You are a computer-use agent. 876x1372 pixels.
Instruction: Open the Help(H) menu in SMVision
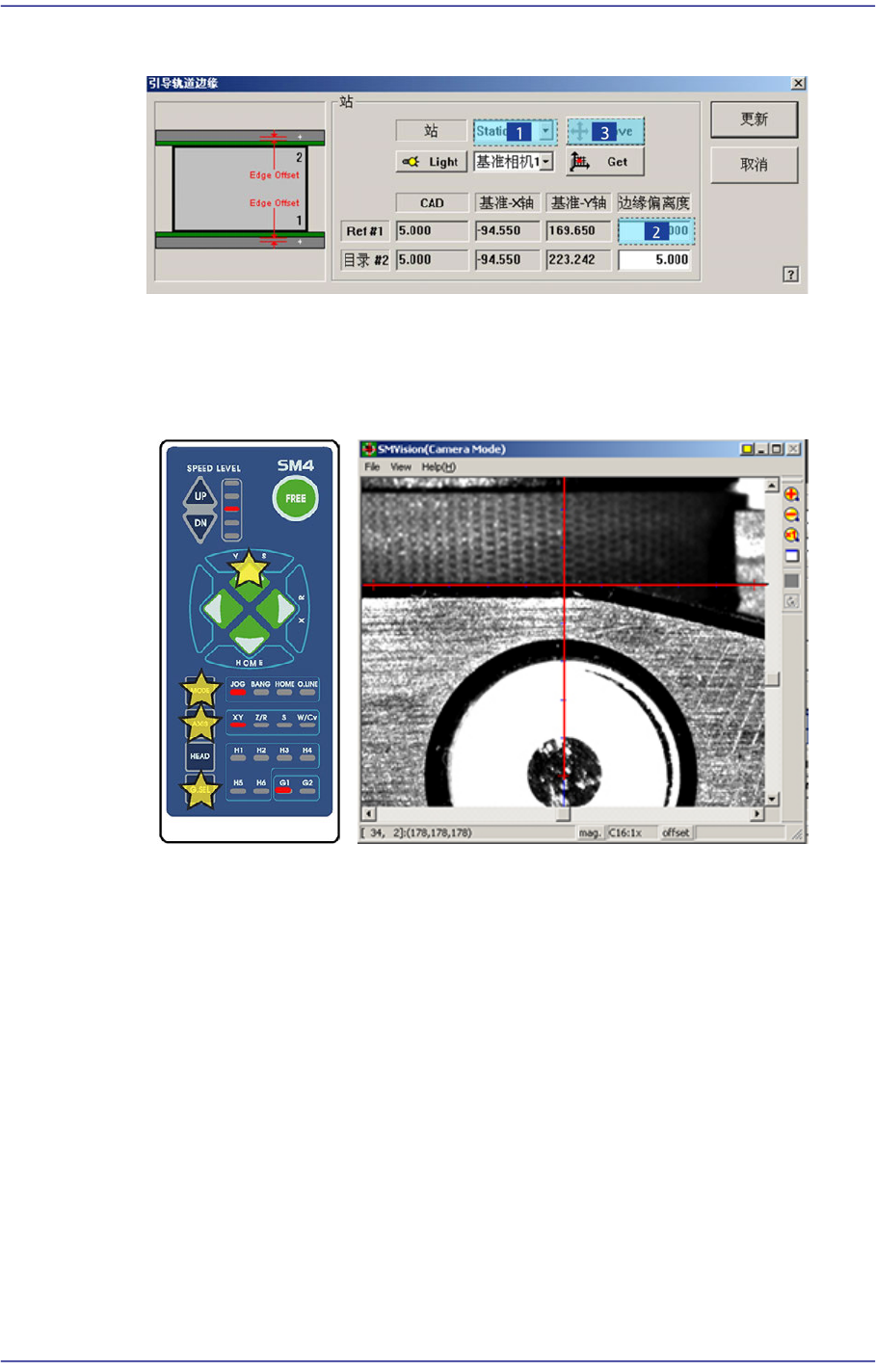(x=438, y=467)
